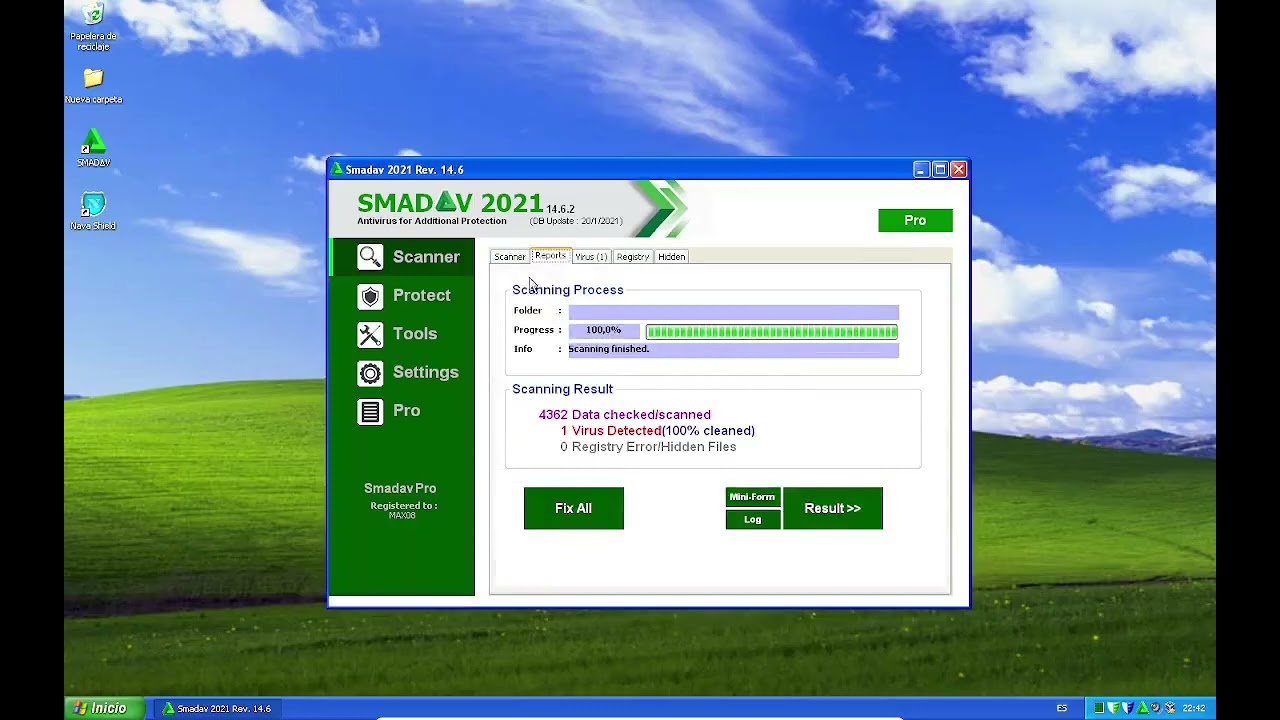Click the Smadav triangle tray icon

(x=1143, y=708)
